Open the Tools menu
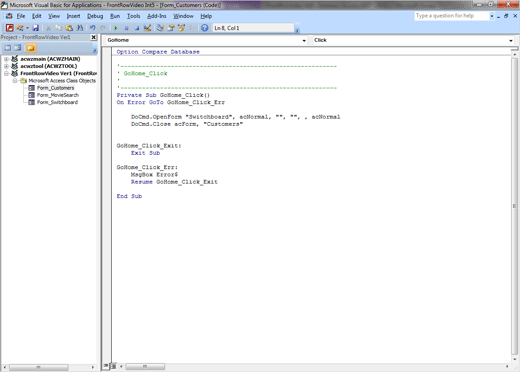This screenshot has height=372, width=520. coord(133,16)
